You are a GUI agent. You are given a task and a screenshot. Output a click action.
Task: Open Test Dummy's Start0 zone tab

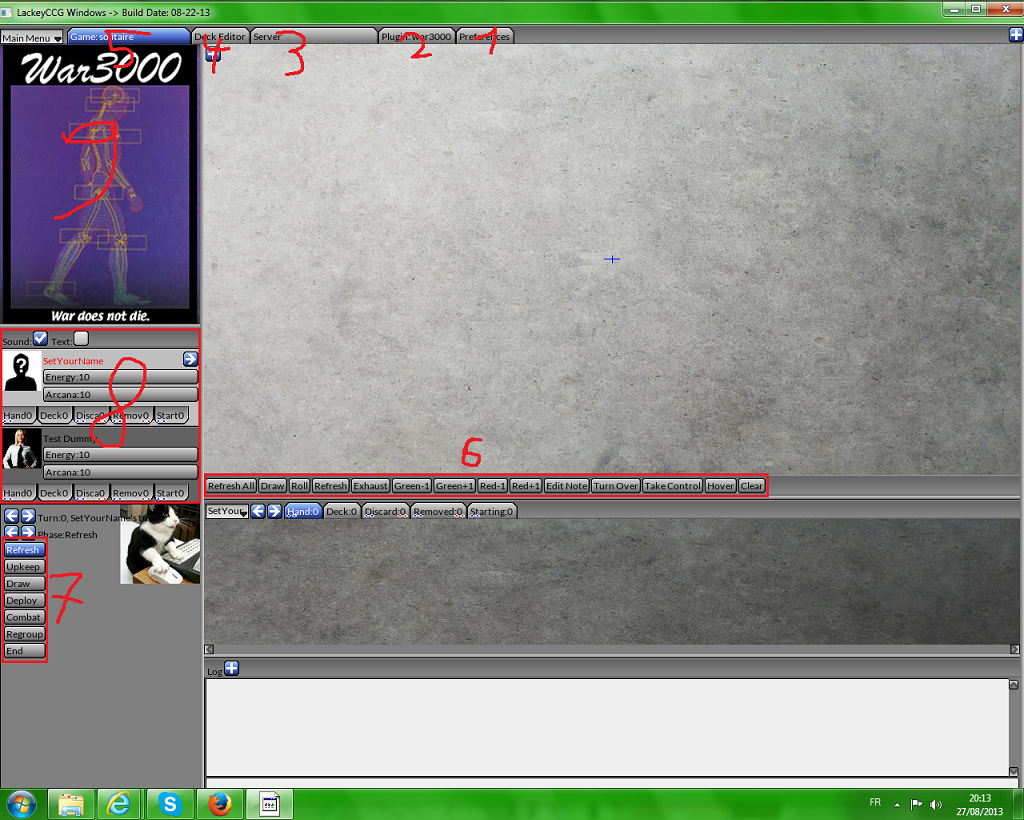click(170, 493)
